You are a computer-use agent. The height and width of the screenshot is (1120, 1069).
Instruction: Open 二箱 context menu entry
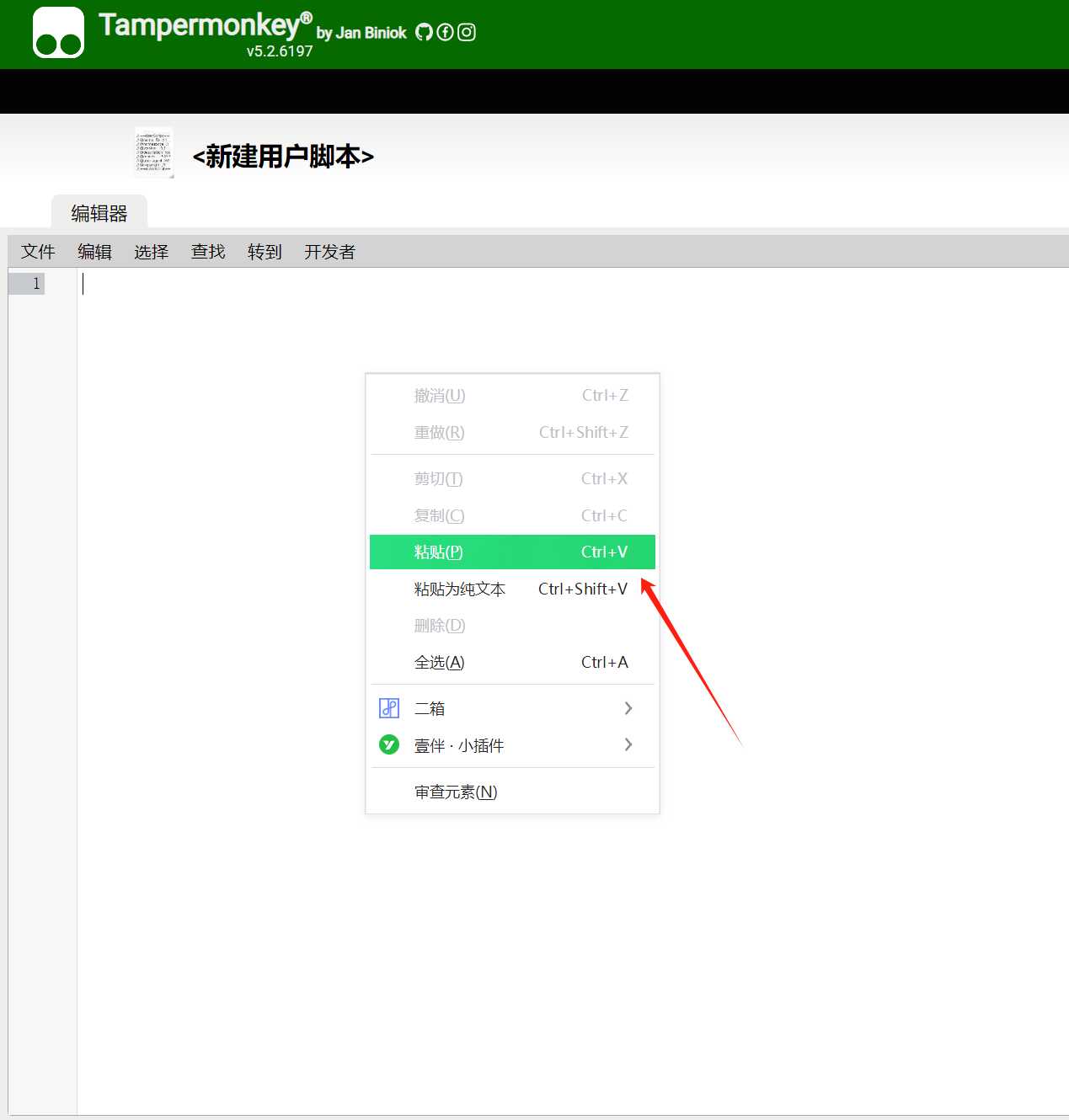(x=512, y=708)
